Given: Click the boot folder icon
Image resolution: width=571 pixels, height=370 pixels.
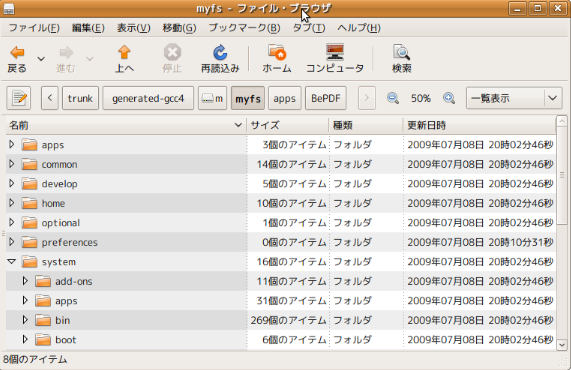Looking at the screenshot, I should pyautogui.click(x=43, y=340).
